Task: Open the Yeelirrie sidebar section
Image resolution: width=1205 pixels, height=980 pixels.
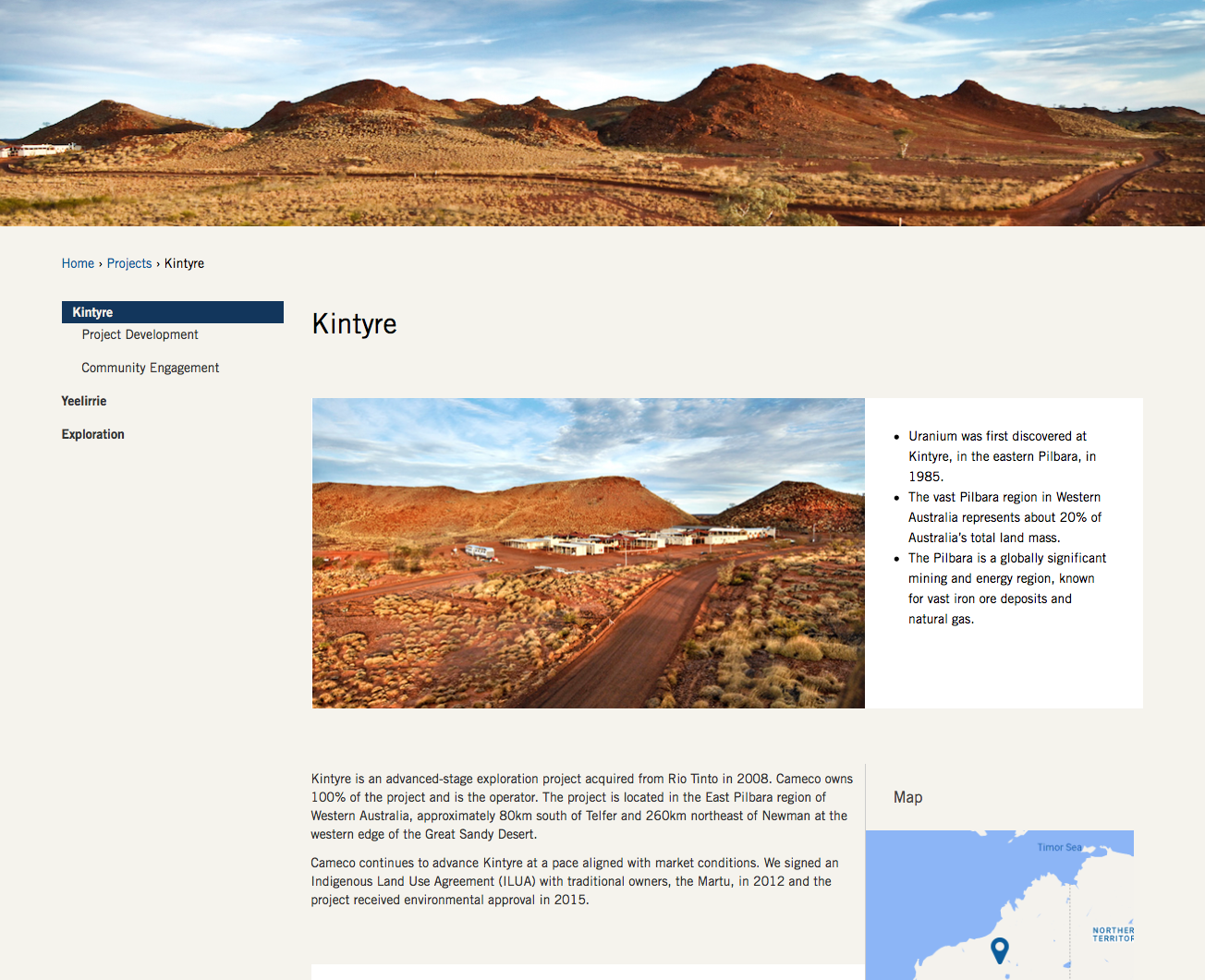Action: (84, 401)
